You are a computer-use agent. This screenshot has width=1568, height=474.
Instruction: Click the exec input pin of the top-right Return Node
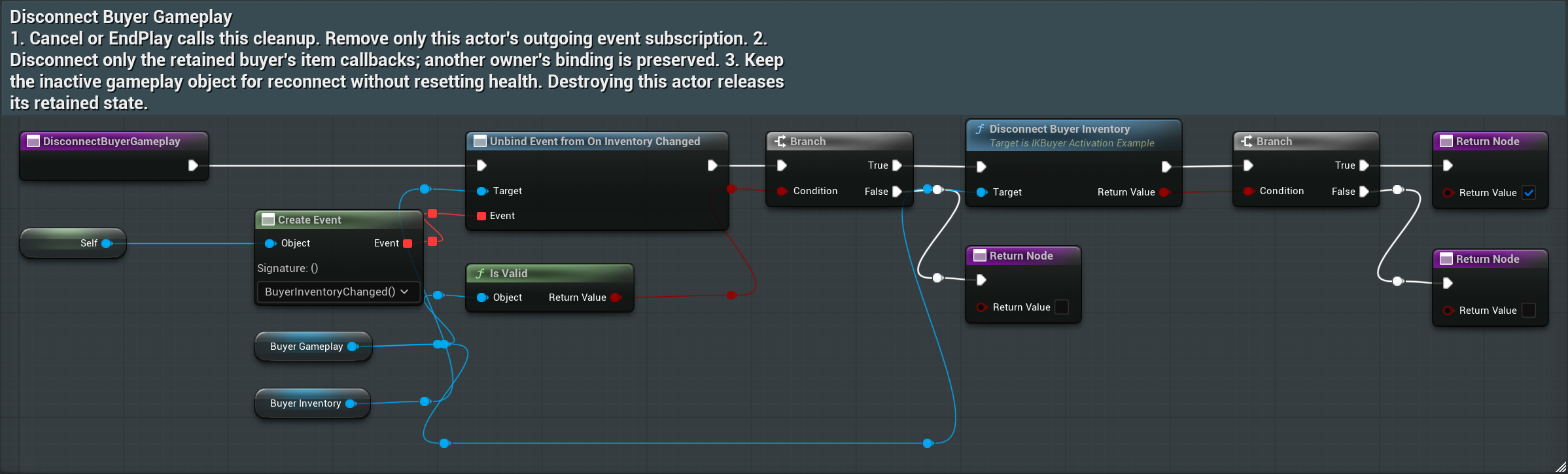coord(1448,165)
